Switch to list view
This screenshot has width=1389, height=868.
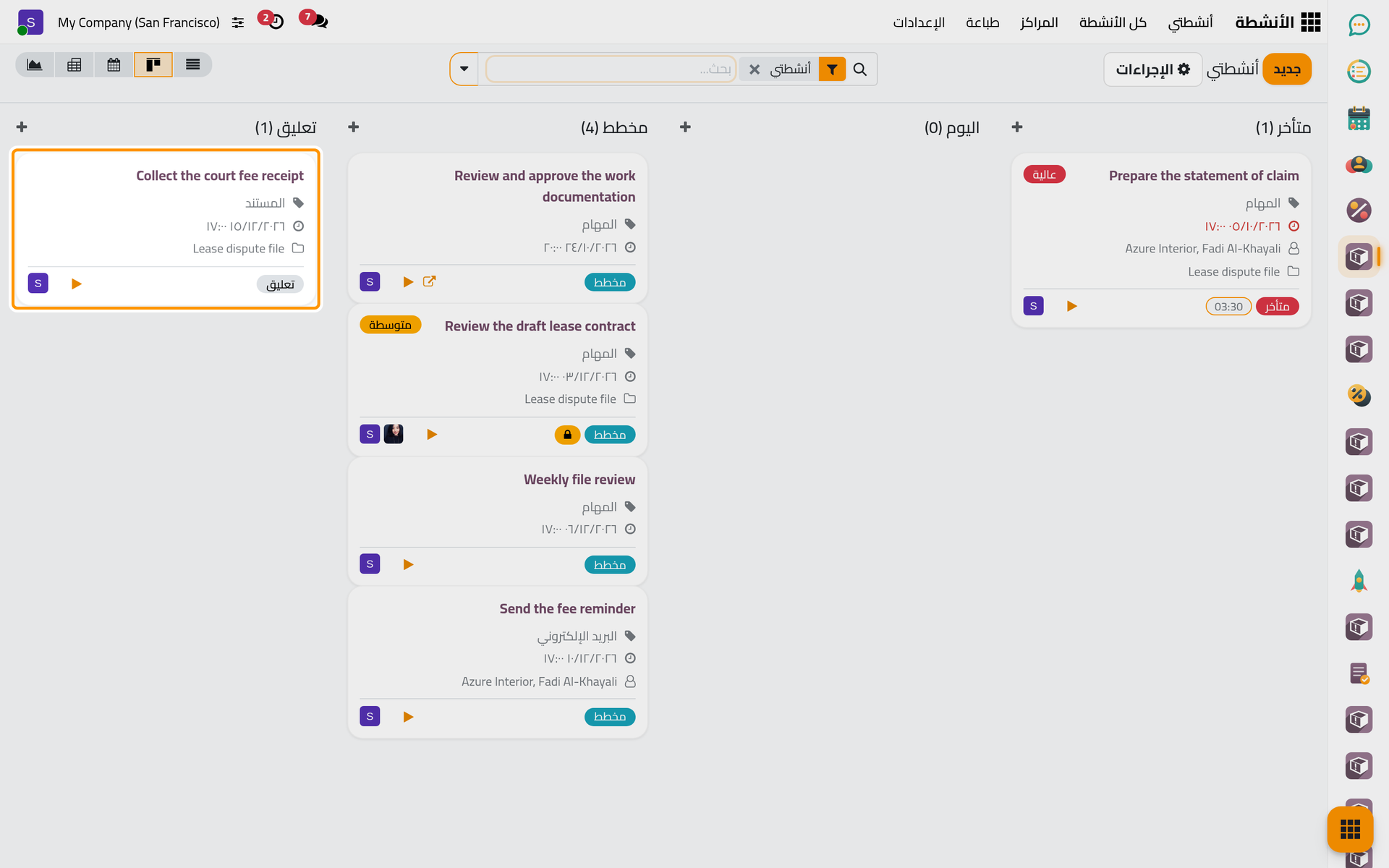(x=192, y=65)
